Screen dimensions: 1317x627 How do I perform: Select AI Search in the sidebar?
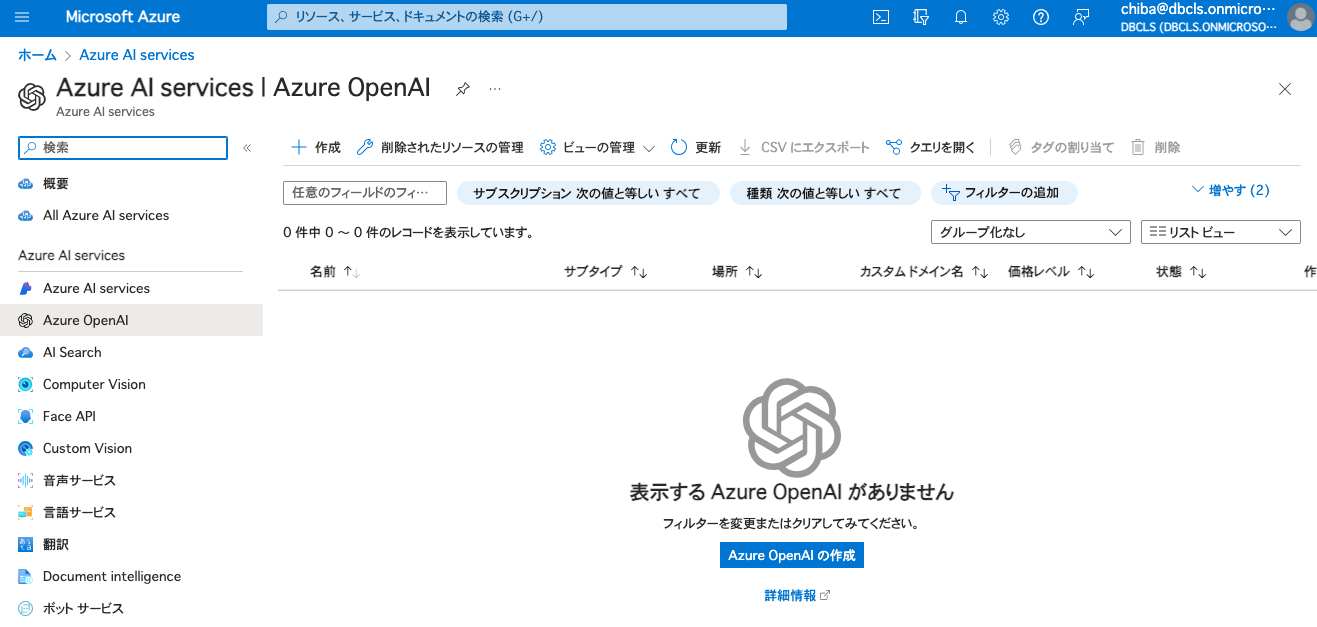pos(72,352)
